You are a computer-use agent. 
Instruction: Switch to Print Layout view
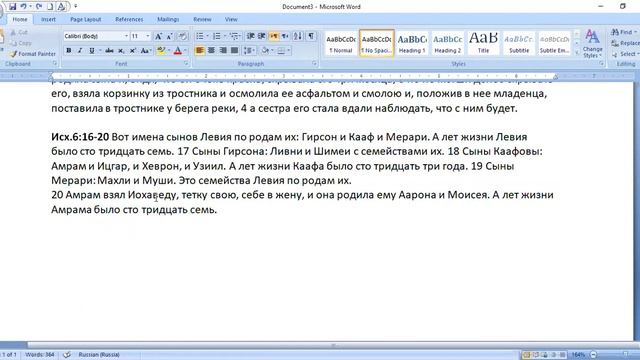526,355
